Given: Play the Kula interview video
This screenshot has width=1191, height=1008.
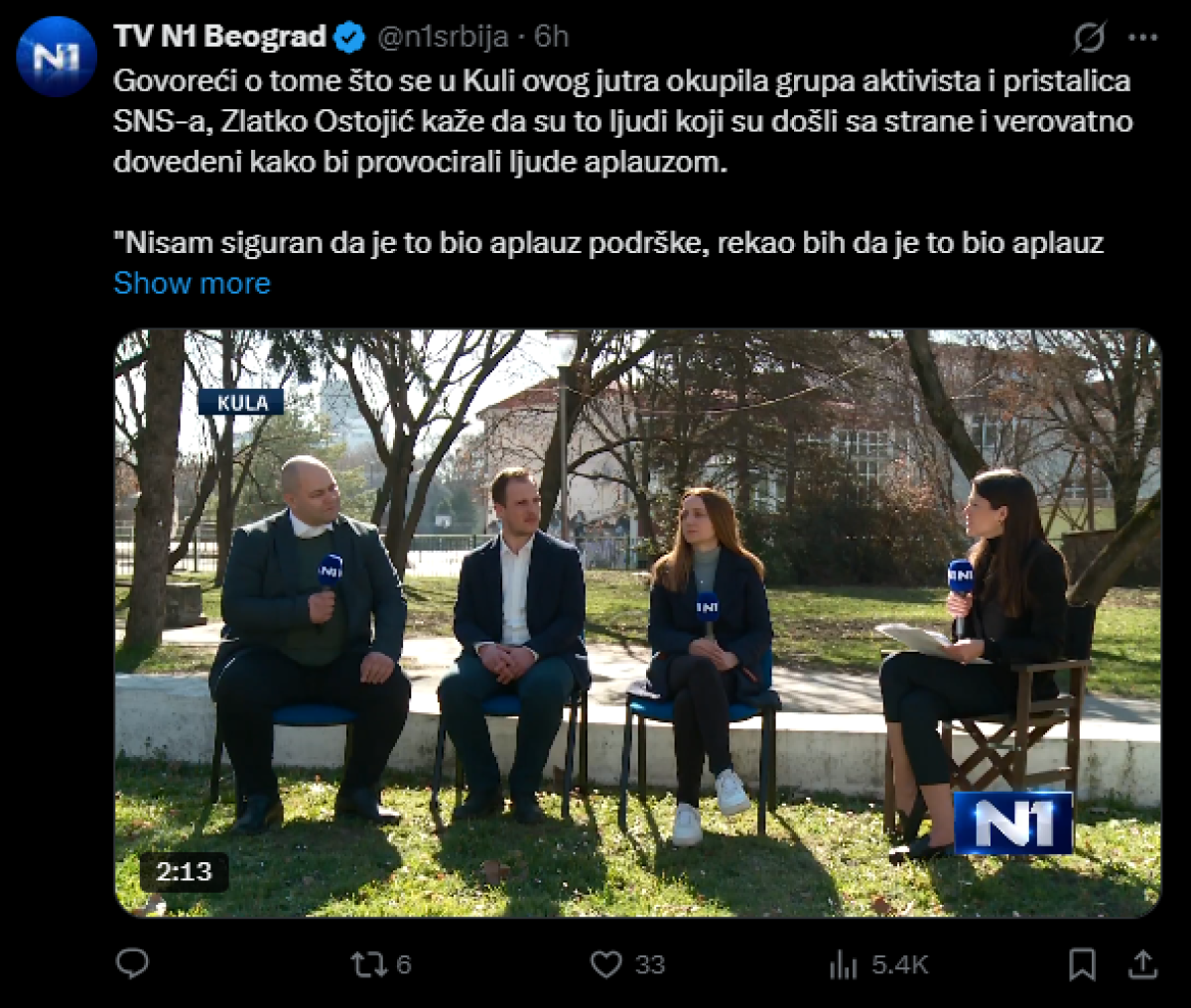Looking at the screenshot, I should tap(637, 623).
